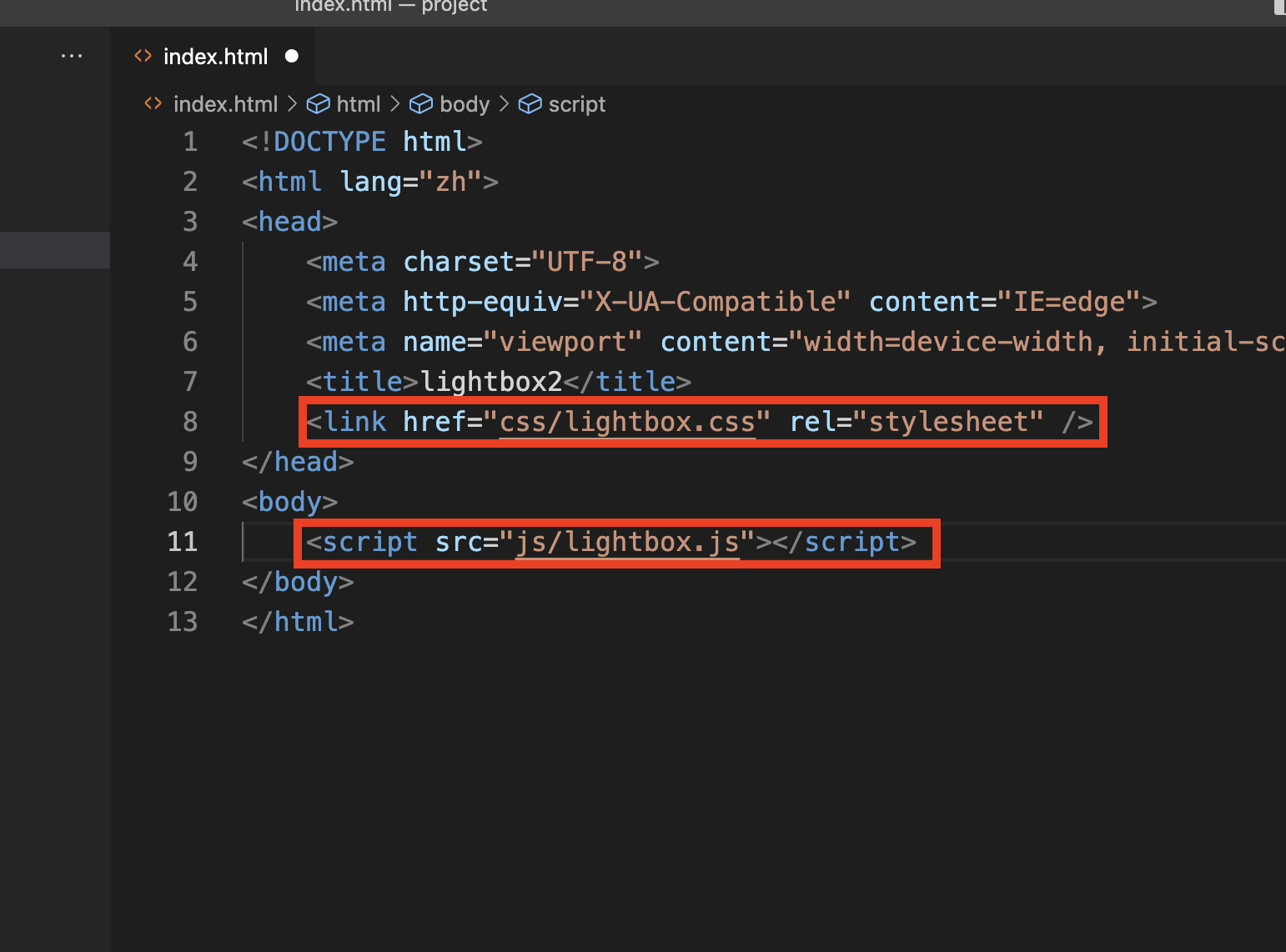Viewport: 1286px width, 952px height.
Task: Expand chevron after html breadcrumb
Action: click(395, 103)
